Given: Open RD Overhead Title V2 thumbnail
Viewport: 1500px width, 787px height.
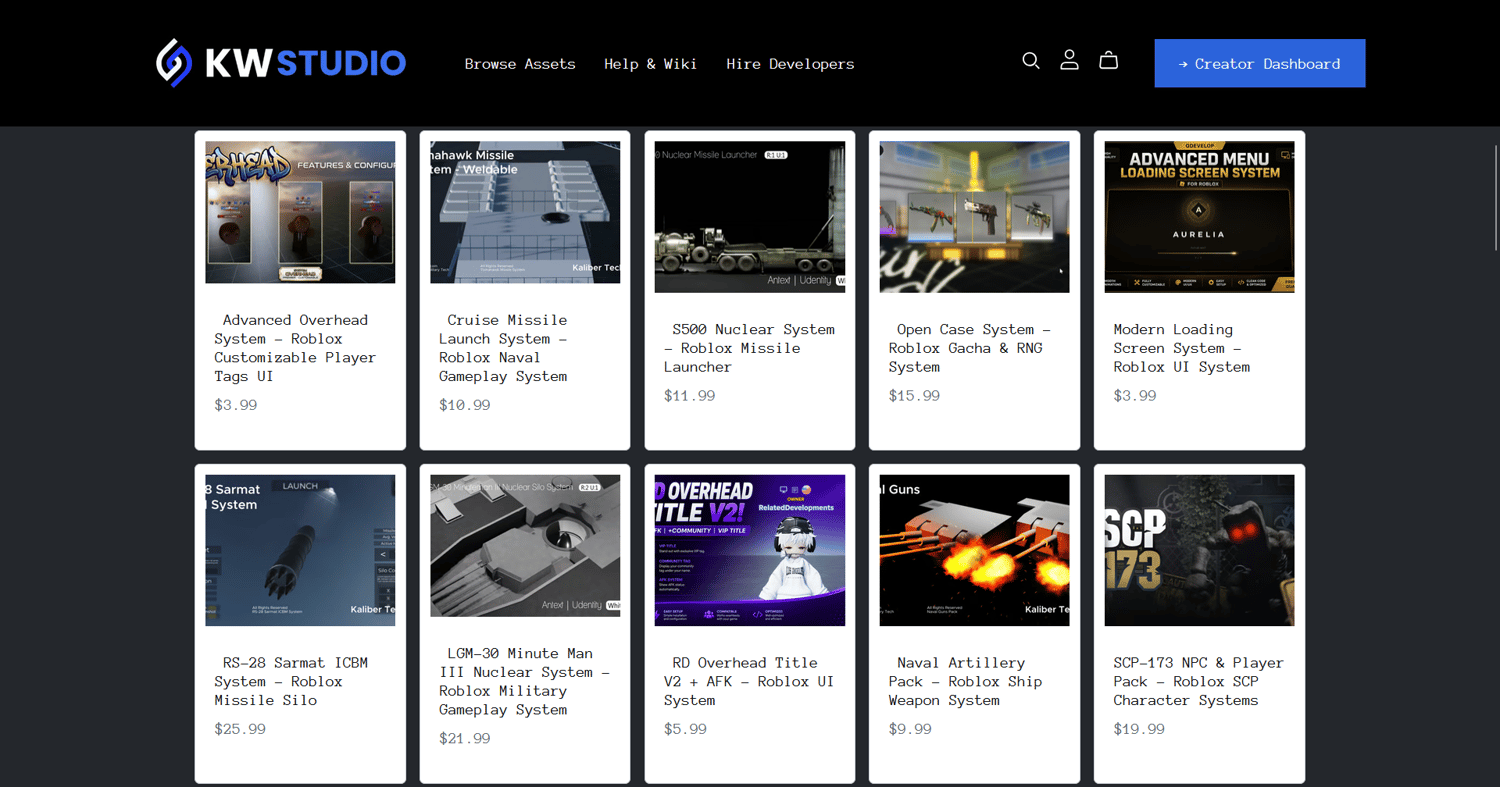Looking at the screenshot, I should [750, 550].
